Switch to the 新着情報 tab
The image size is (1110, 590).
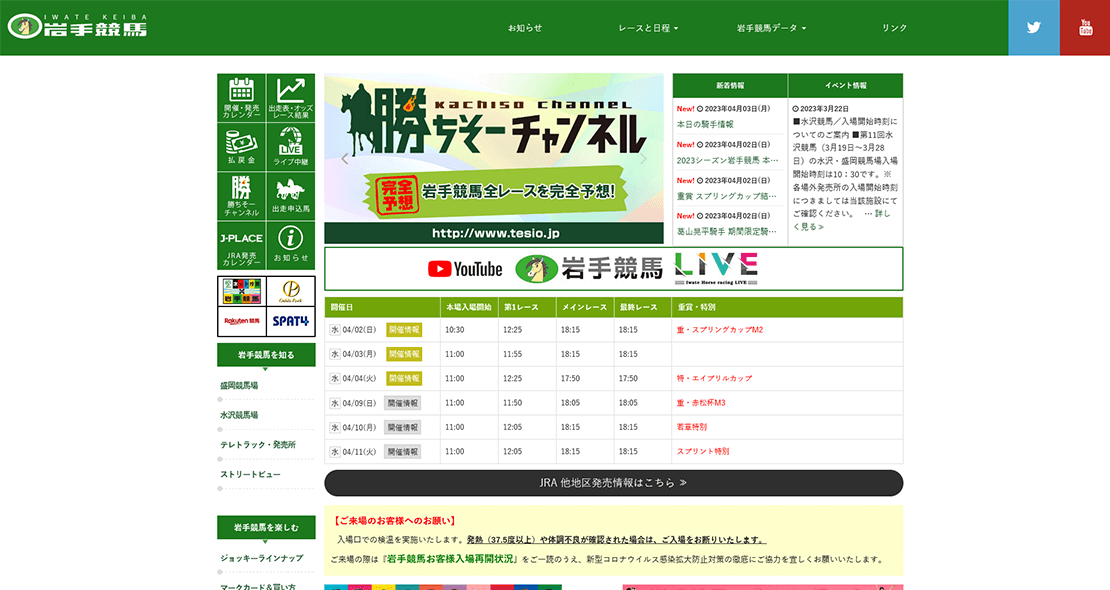tap(730, 86)
